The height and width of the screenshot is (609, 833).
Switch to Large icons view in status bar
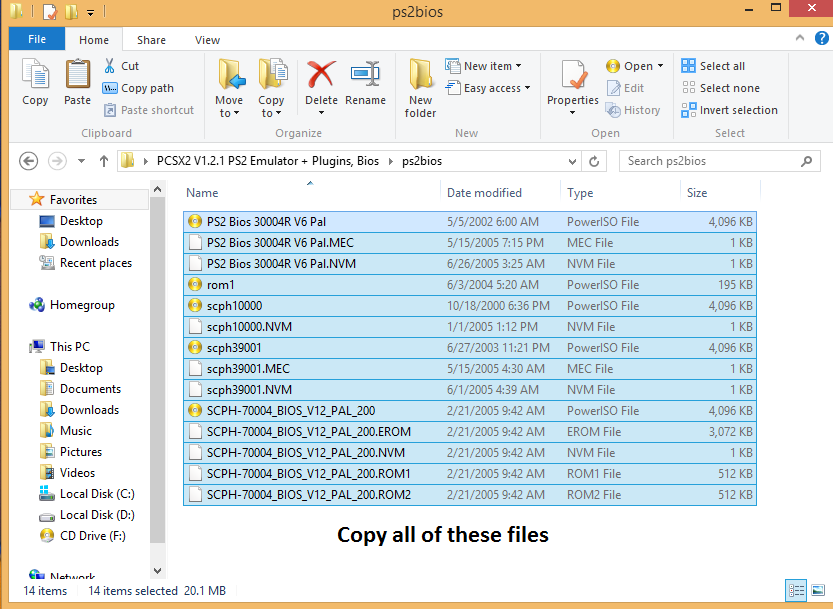coord(818,590)
